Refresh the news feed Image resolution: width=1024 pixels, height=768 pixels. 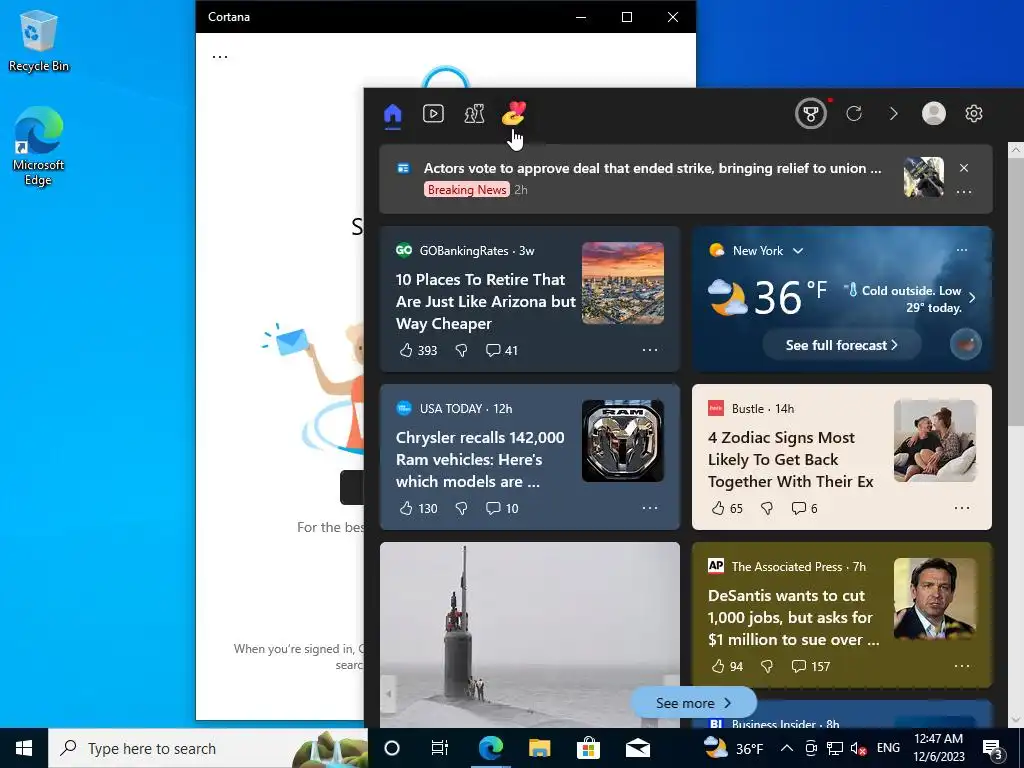pyautogui.click(x=854, y=114)
